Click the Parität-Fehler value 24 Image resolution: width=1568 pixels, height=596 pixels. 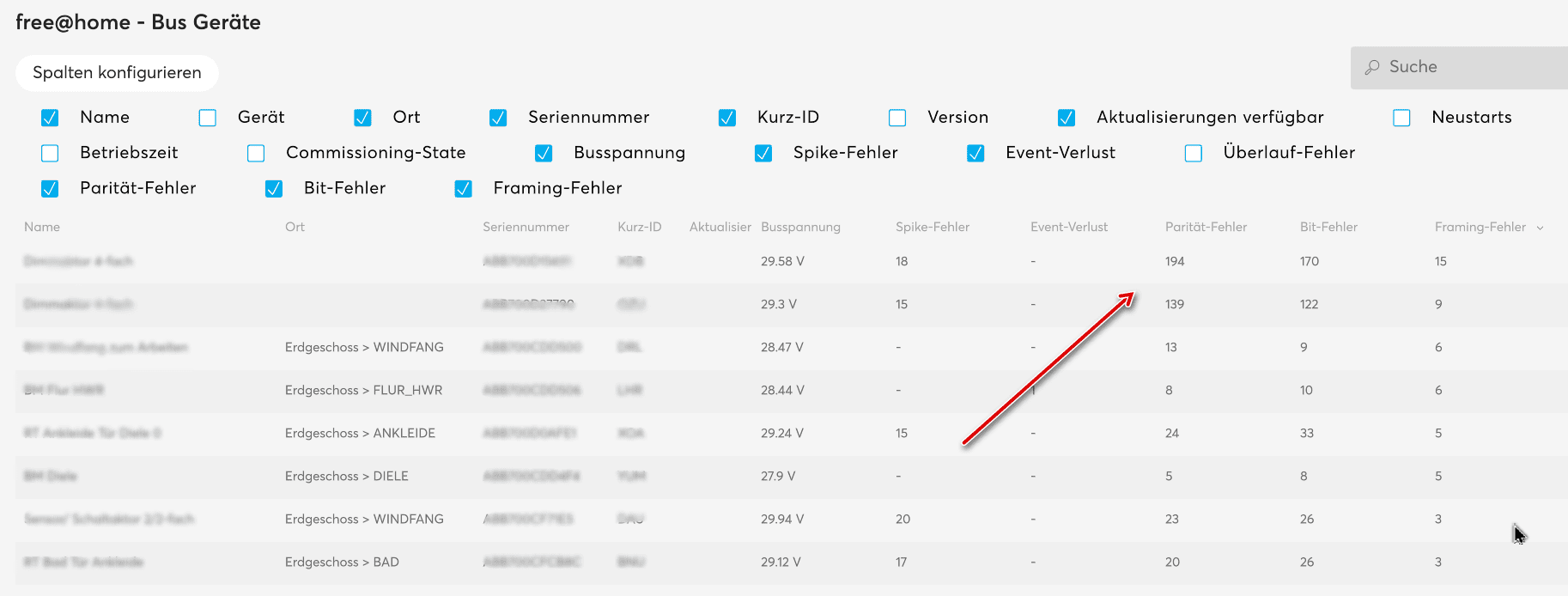[x=1172, y=433]
